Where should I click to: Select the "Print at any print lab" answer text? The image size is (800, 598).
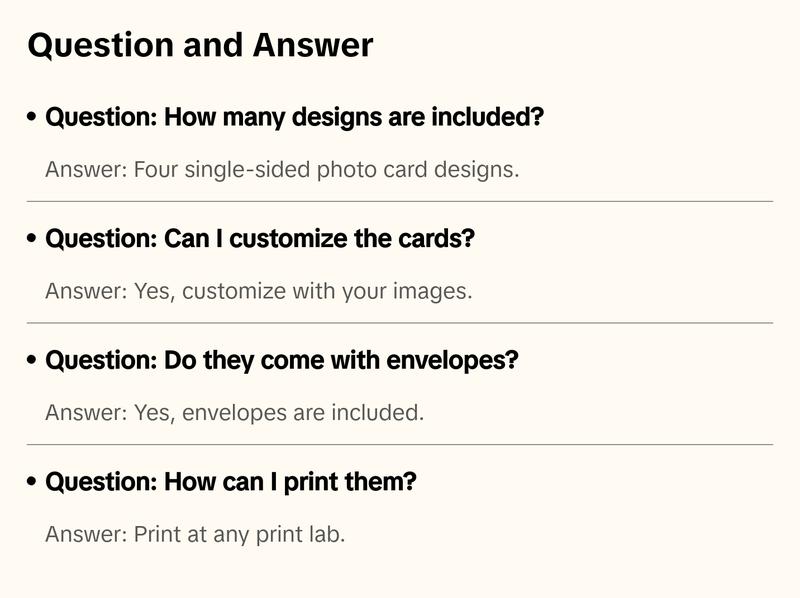[240, 534]
